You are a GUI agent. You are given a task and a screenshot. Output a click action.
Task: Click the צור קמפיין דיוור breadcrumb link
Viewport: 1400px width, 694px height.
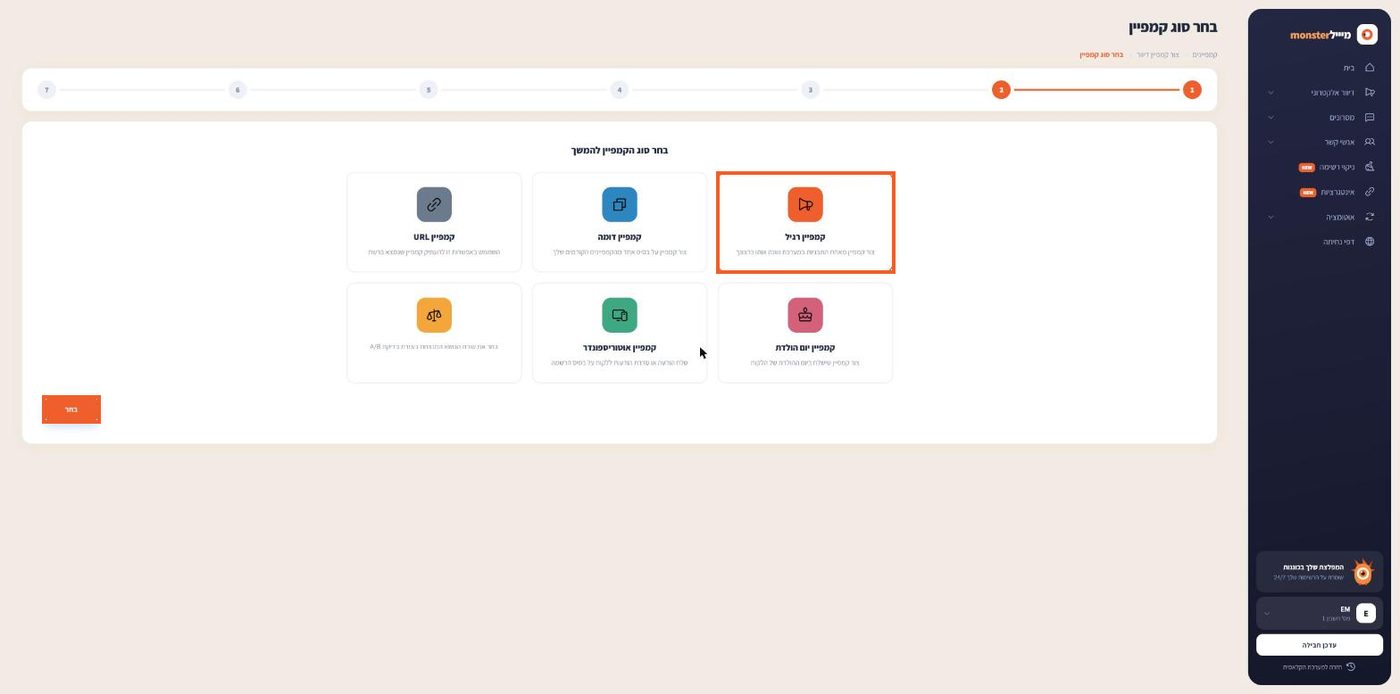coord(1157,55)
